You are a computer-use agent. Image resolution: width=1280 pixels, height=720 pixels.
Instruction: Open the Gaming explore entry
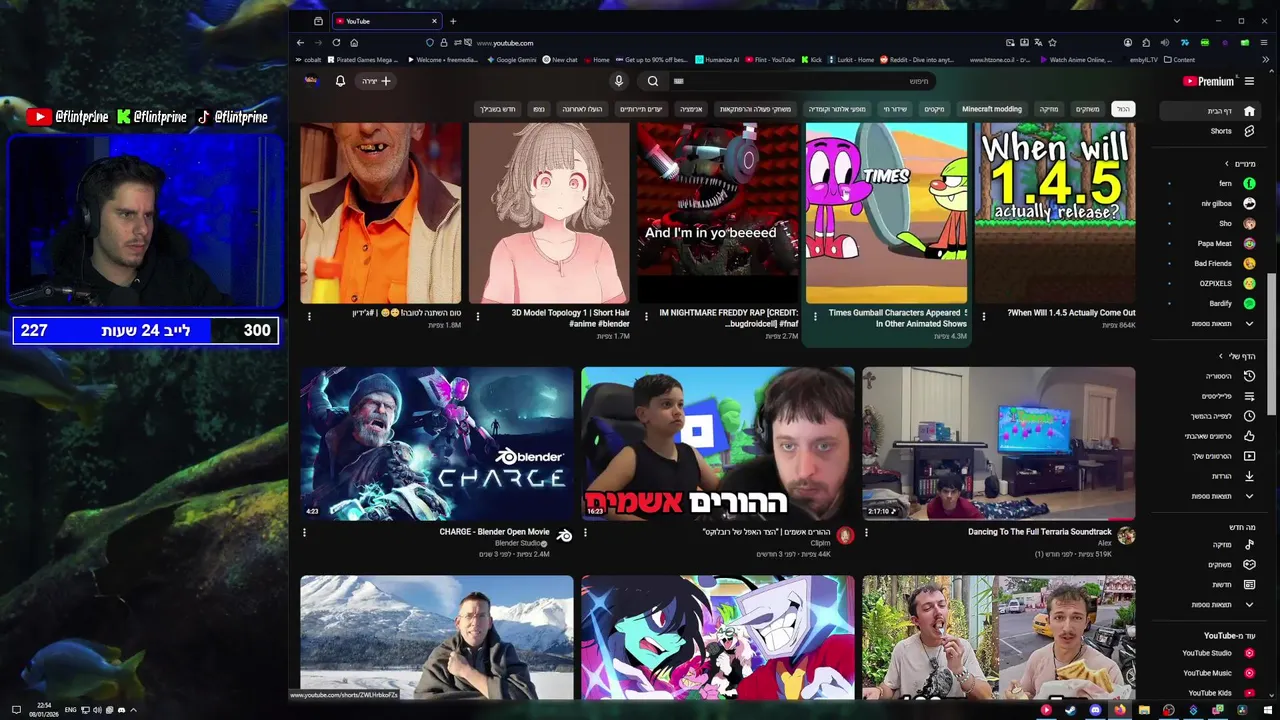[x=1208, y=565]
